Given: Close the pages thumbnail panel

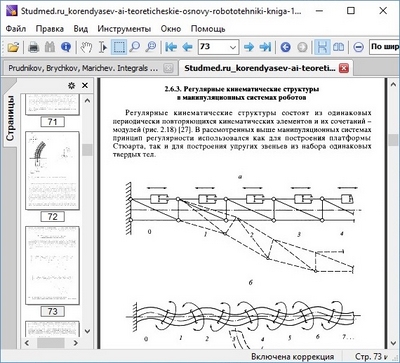Looking at the screenshot, I should pyautogui.click(x=85, y=86).
